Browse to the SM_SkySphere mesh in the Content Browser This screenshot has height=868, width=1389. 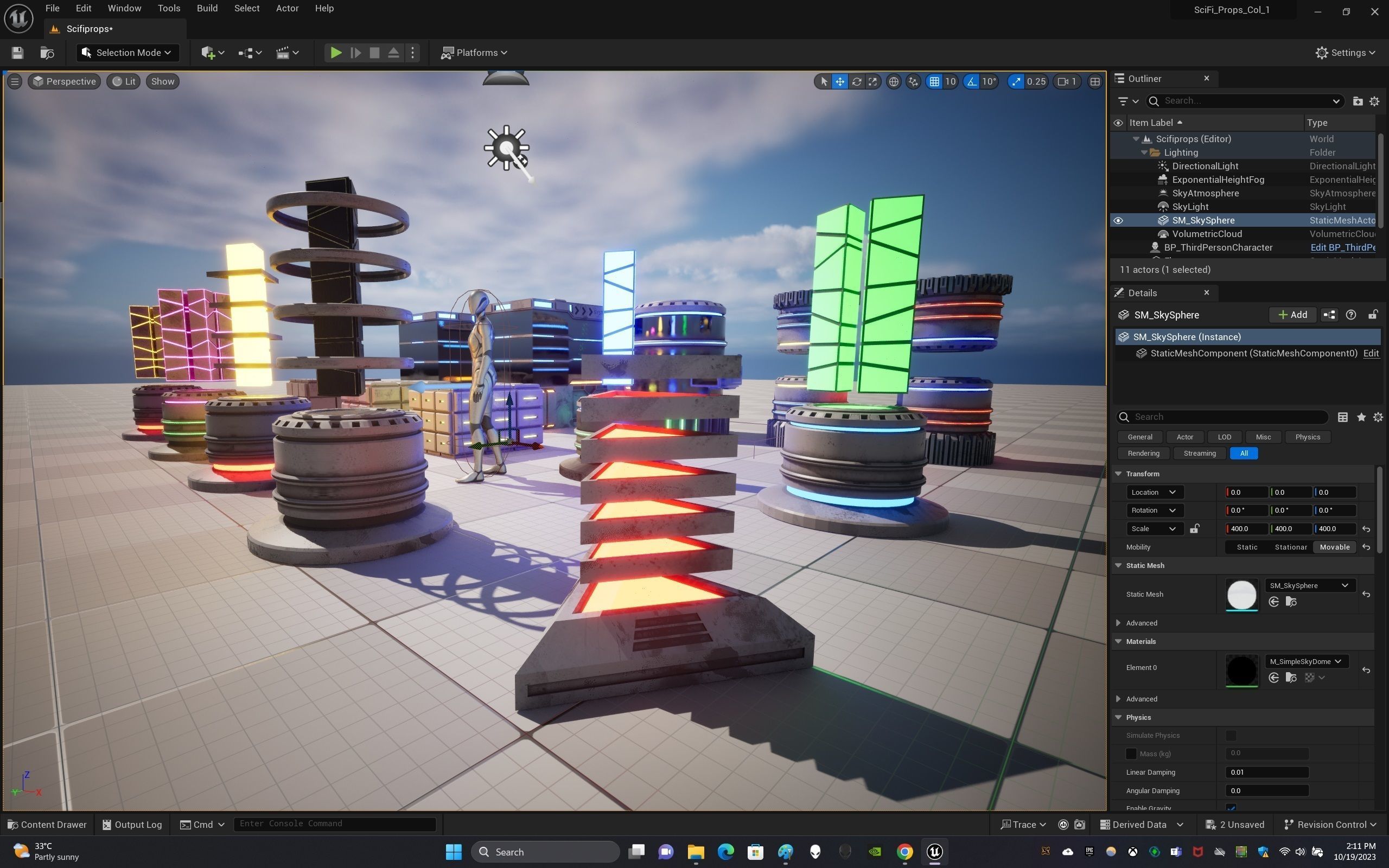tap(1291, 602)
